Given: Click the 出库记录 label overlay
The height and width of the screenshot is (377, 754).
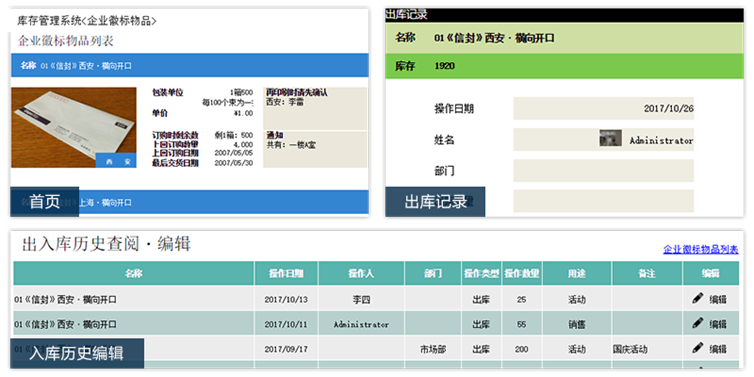Looking at the screenshot, I should point(435,201).
